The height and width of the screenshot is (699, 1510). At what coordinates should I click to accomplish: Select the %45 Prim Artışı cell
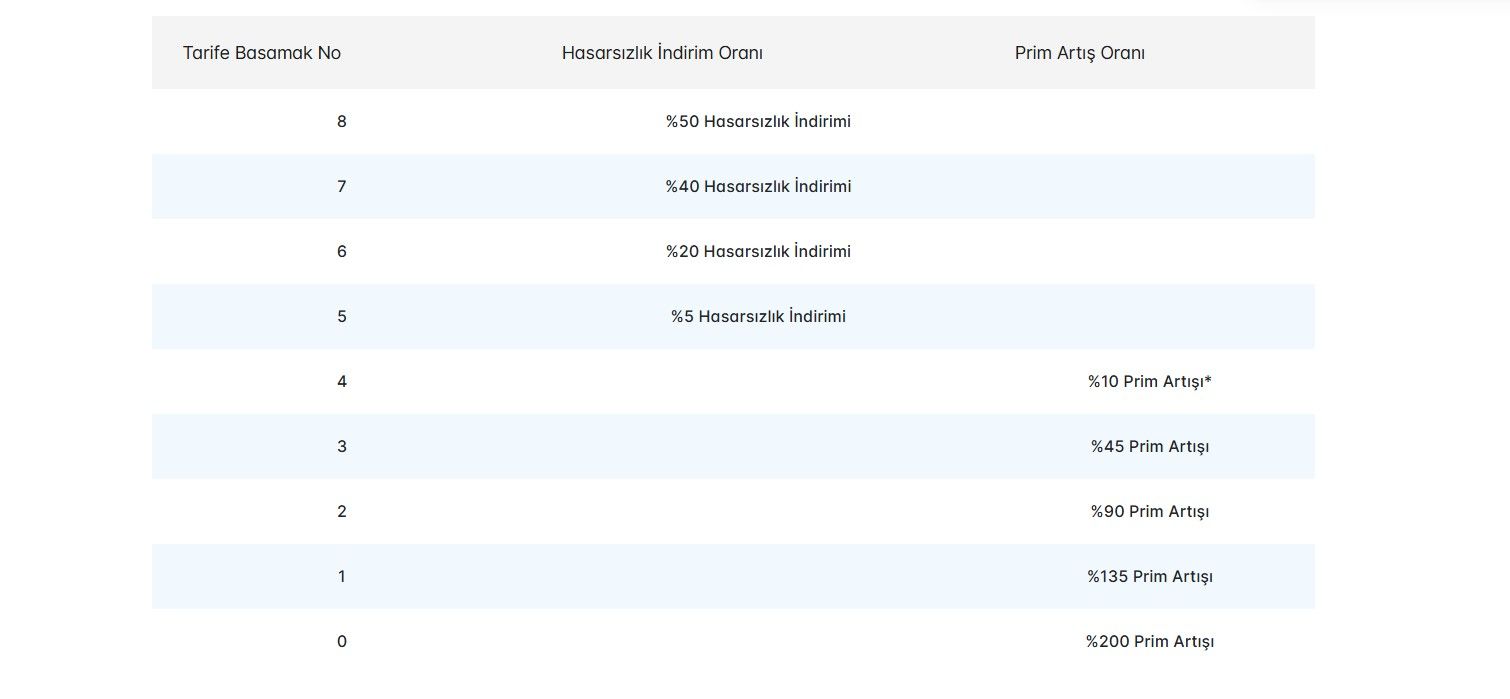(x=1149, y=447)
